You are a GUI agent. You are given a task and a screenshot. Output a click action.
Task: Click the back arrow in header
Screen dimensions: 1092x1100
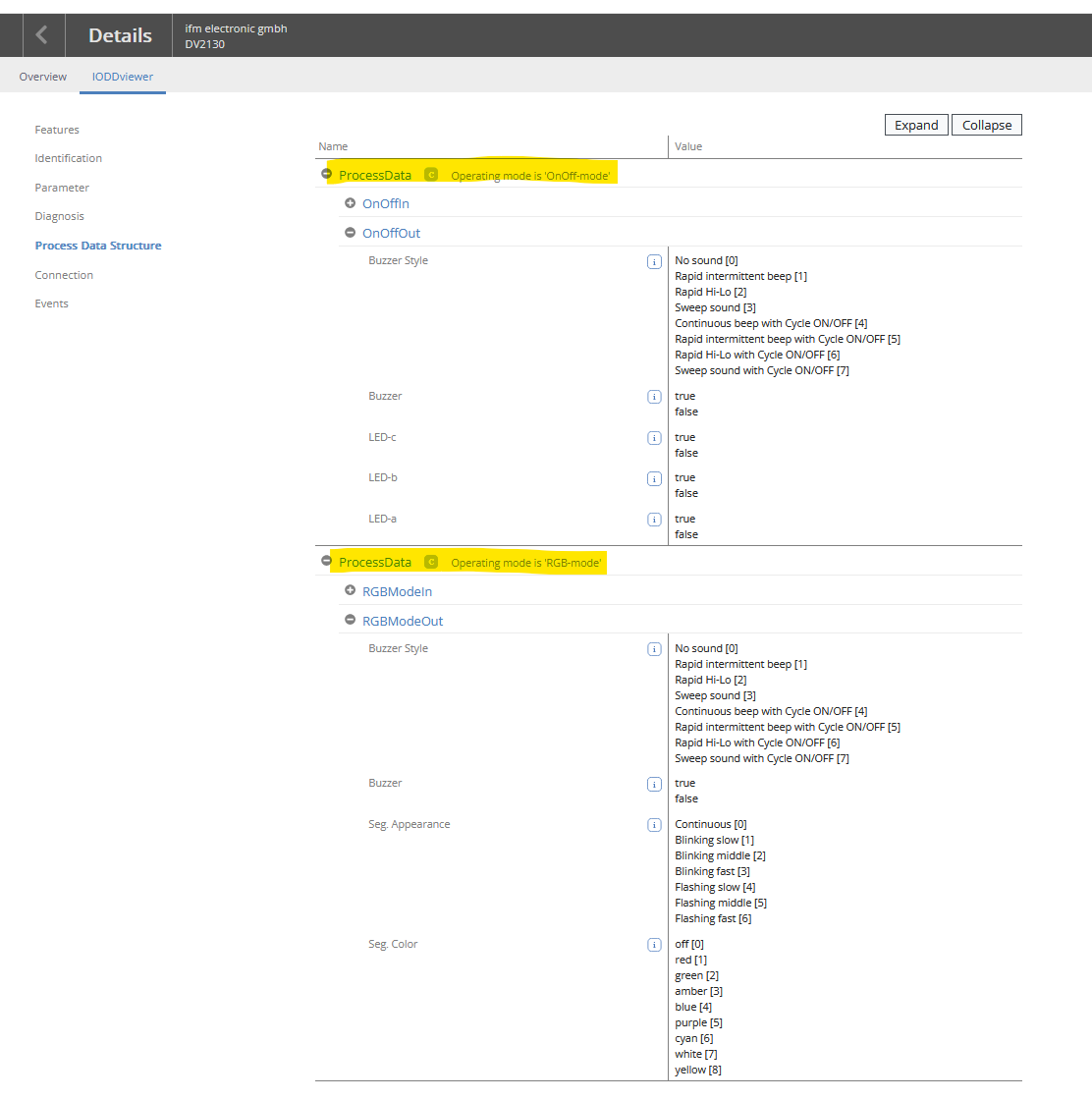coord(41,35)
